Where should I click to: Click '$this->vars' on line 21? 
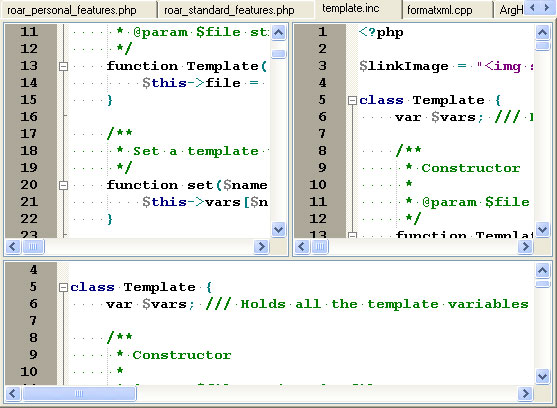(x=191, y=202)
